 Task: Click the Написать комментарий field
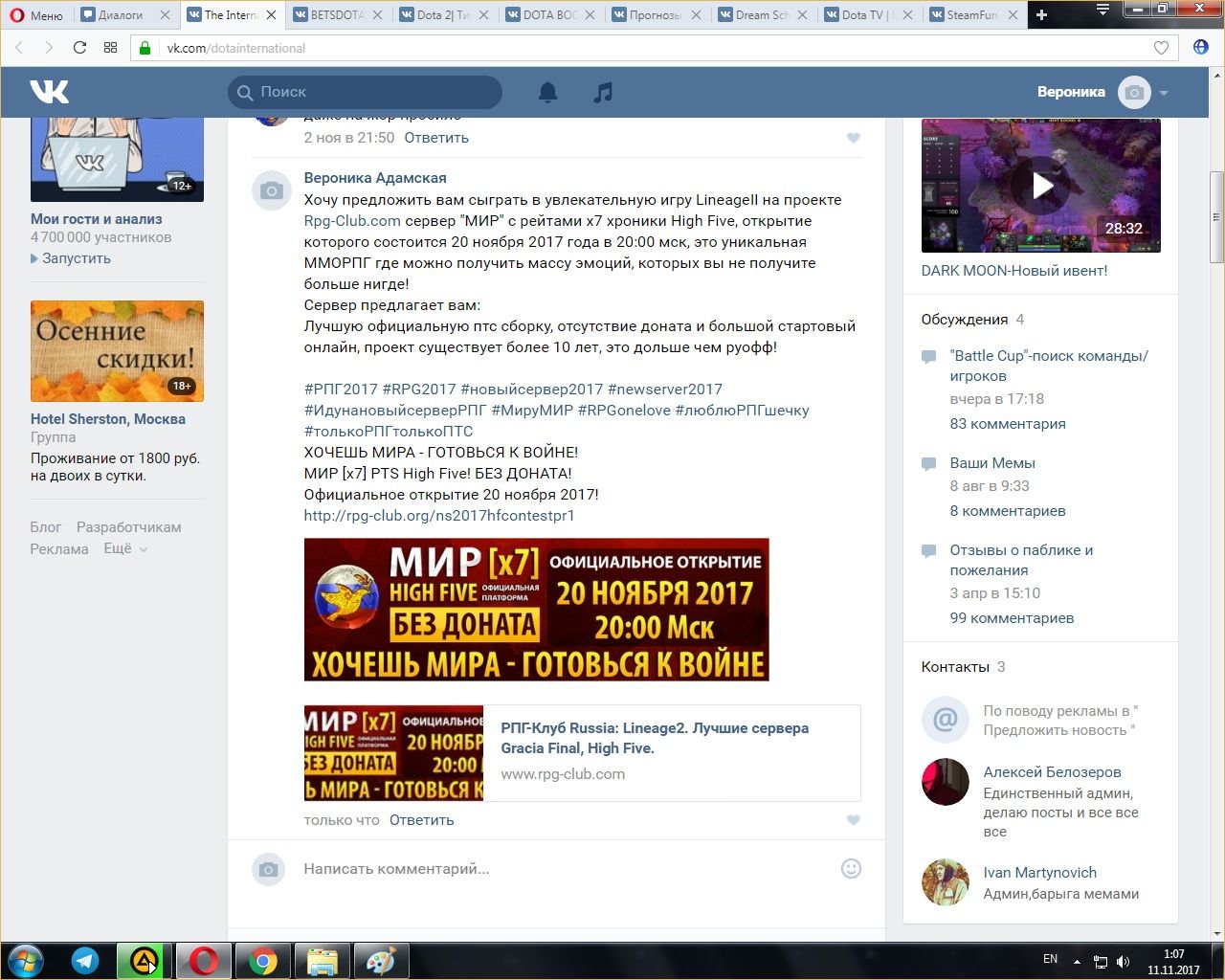565,869
